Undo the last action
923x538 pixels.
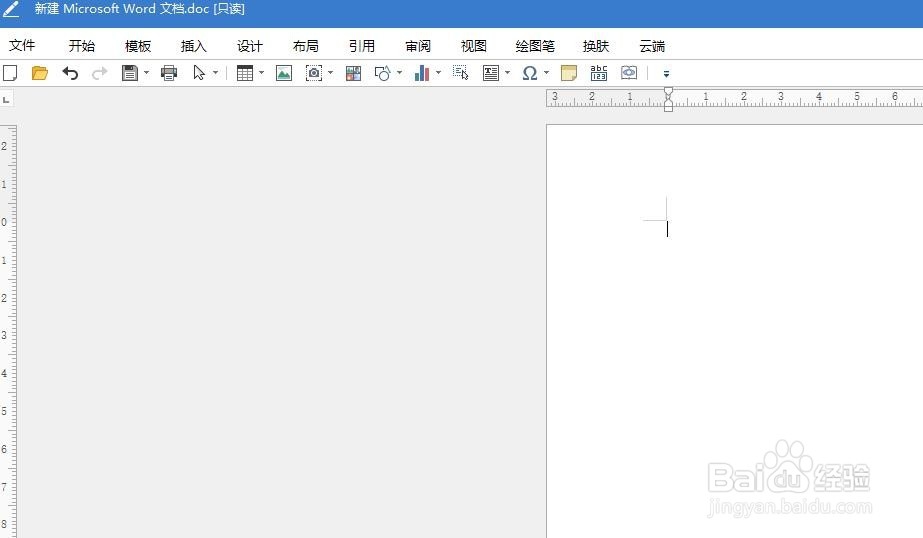70,73
